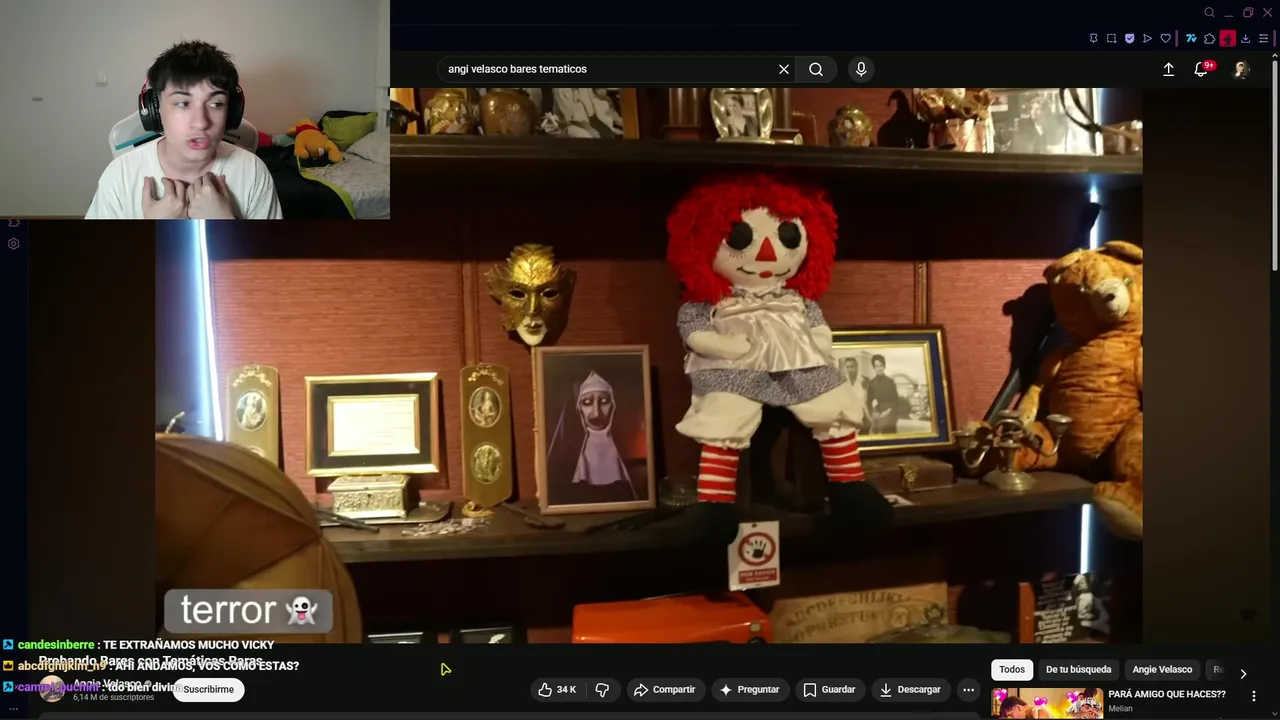Click the heart bookmark icon in the toolbar
The width and height of the screenshot is (1280, 720).
coord(1165,39)
